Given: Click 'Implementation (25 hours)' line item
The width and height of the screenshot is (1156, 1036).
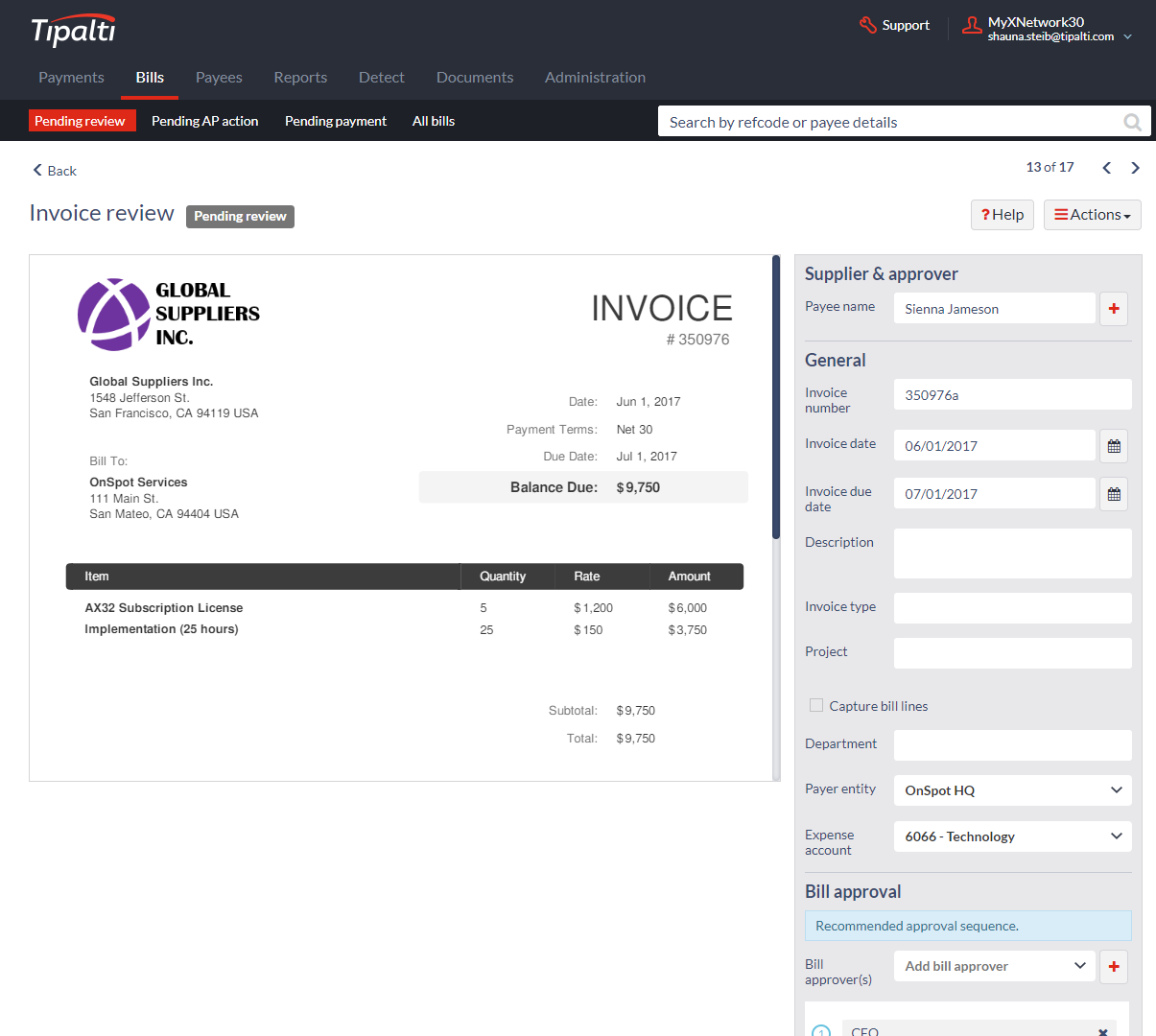Looking at the screenshot, I should pos(161,629).
